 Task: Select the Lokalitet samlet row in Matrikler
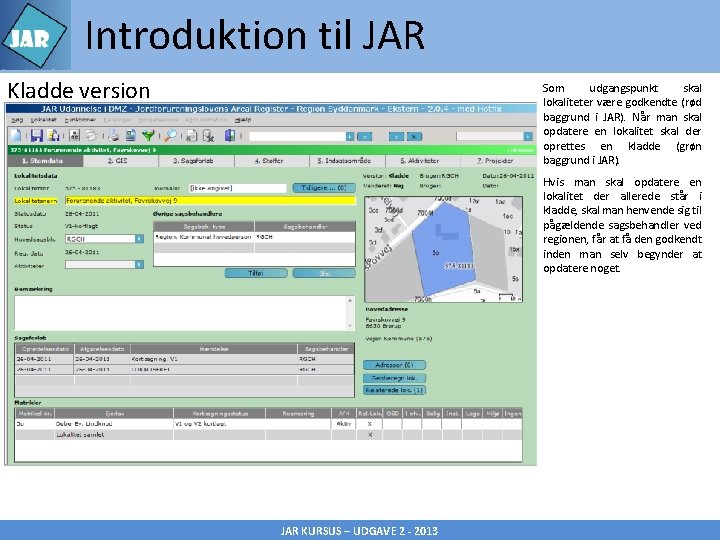[269, 434]
